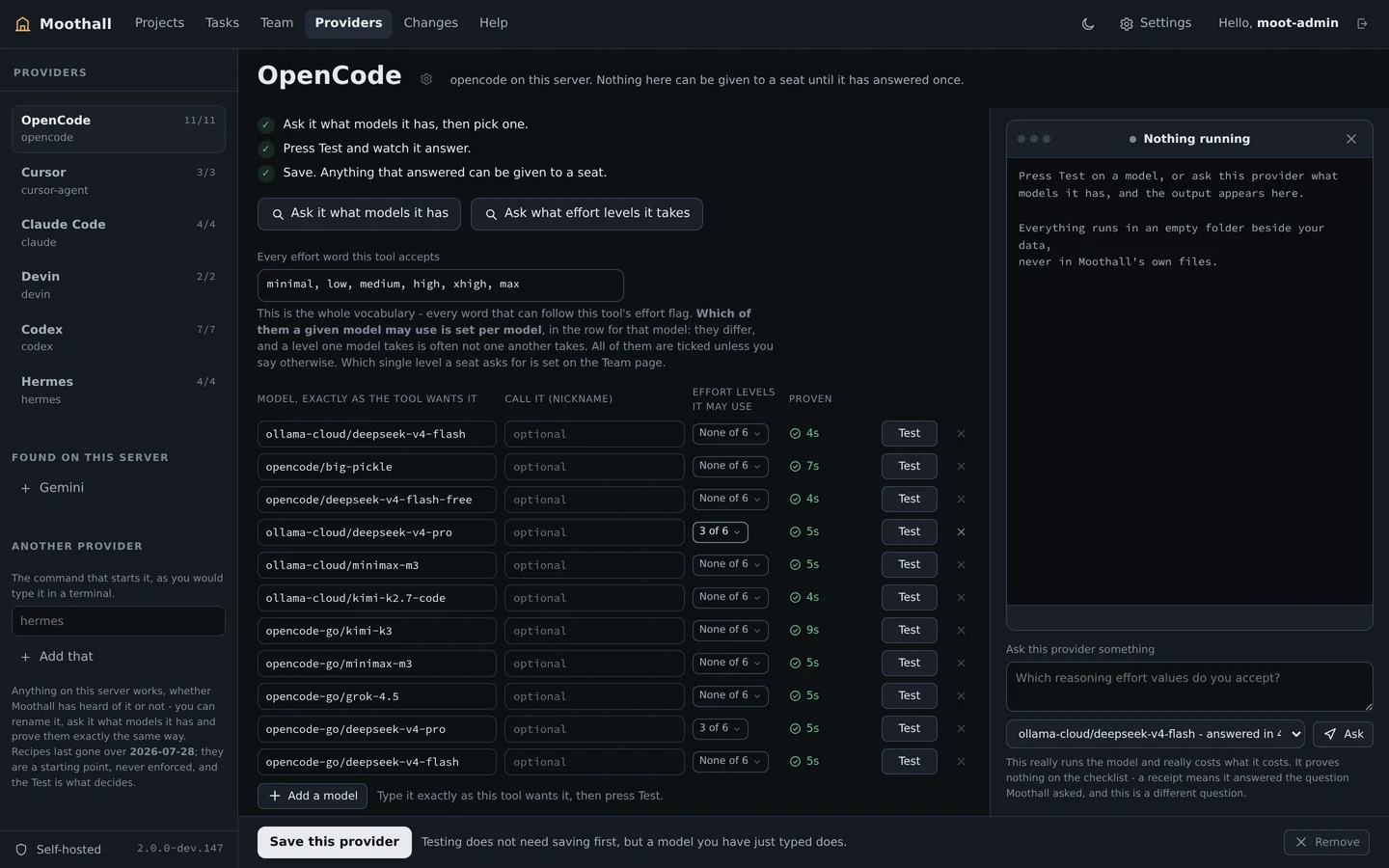Remove the opencode-go/grok-4.5 model row
This screenshot has width=1389, height=868.
point(961,696)
